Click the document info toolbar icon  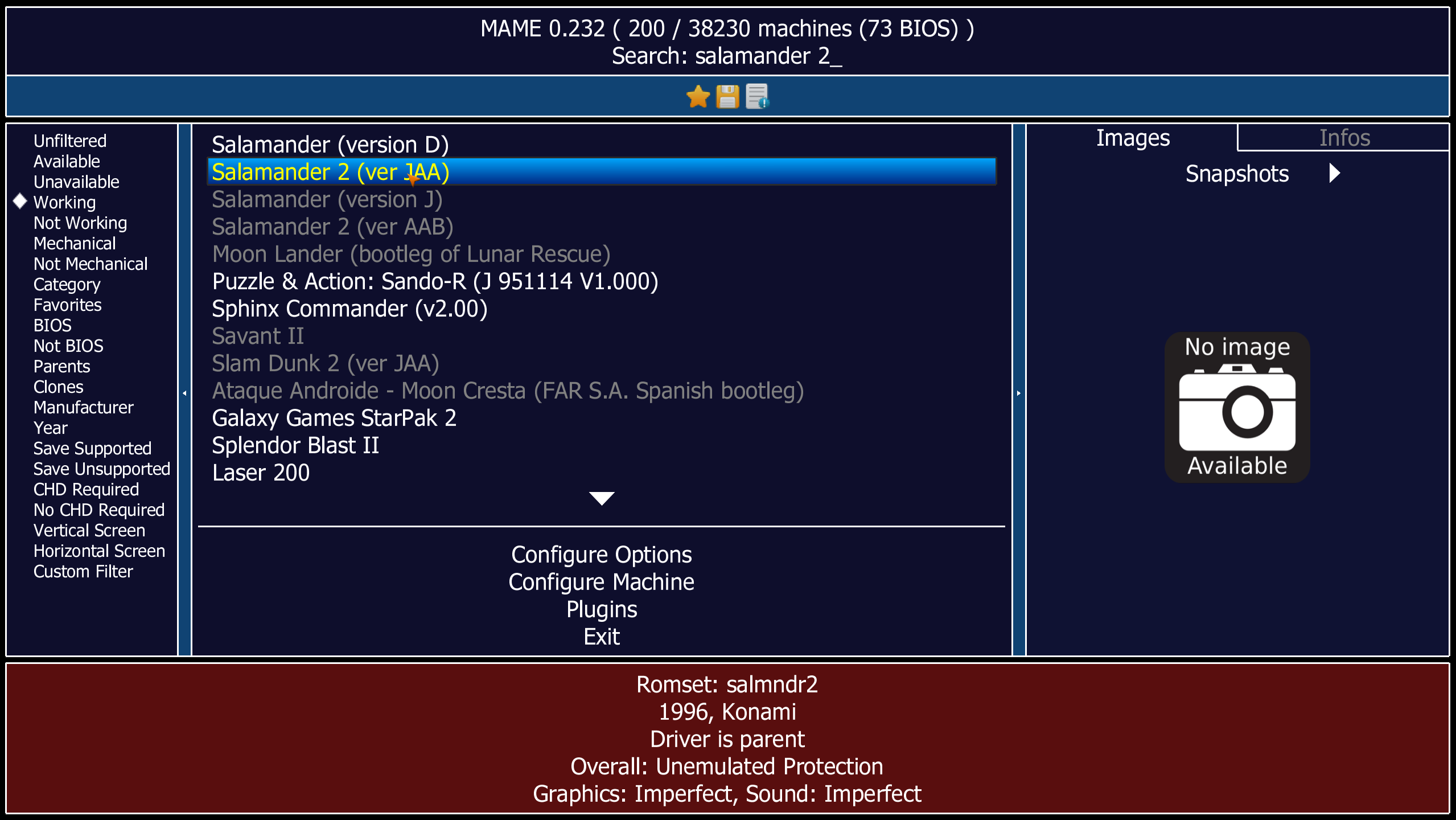click(758, 96)
